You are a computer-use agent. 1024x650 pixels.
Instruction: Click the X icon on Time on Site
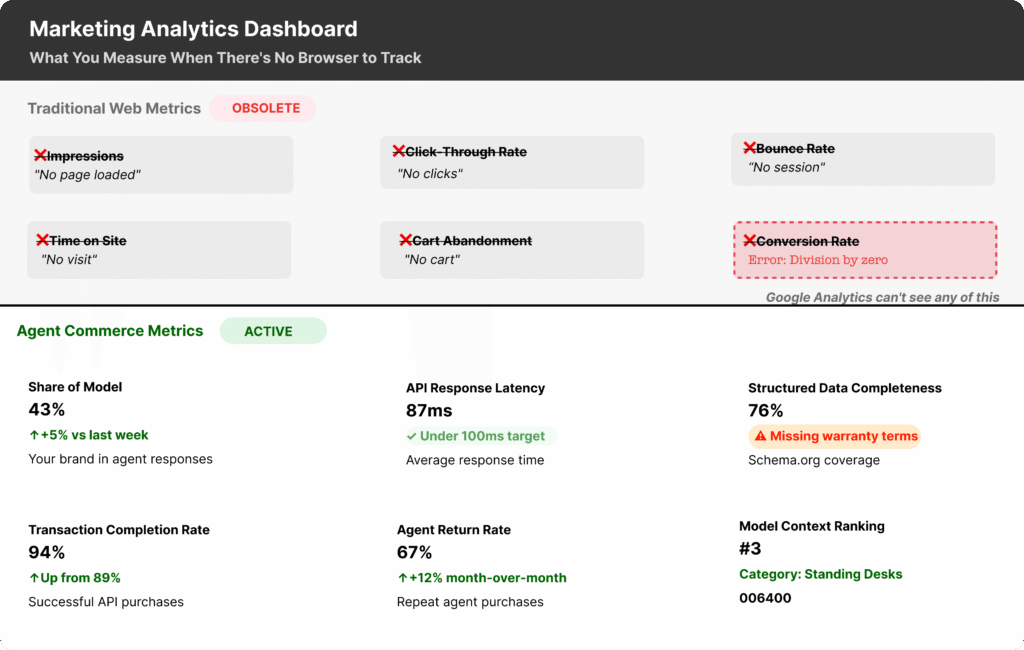click(40, 240)
